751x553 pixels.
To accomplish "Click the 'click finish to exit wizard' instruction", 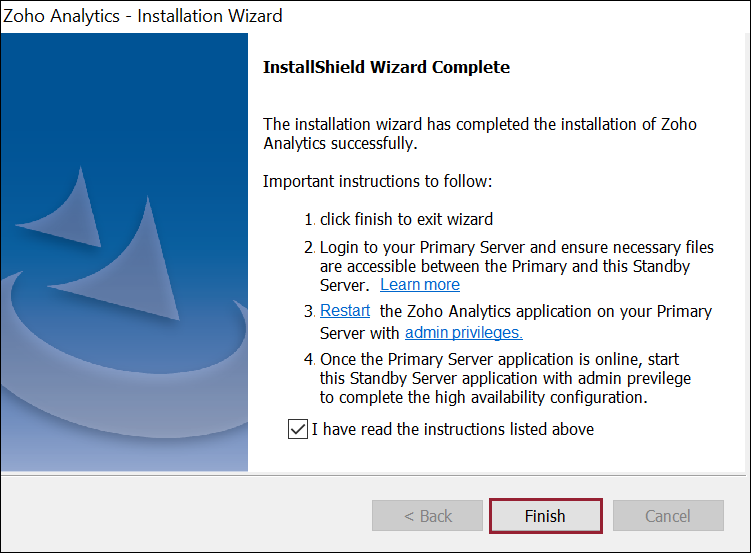I will click(x=406, y=219).
